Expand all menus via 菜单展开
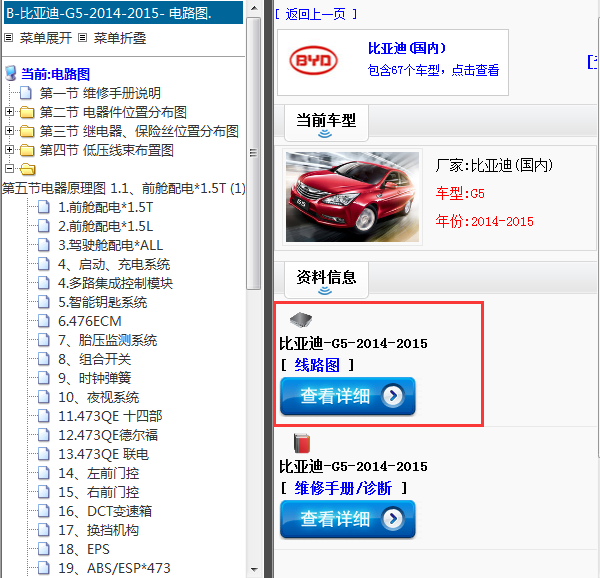The image size is (600, 578). (46, 38)
